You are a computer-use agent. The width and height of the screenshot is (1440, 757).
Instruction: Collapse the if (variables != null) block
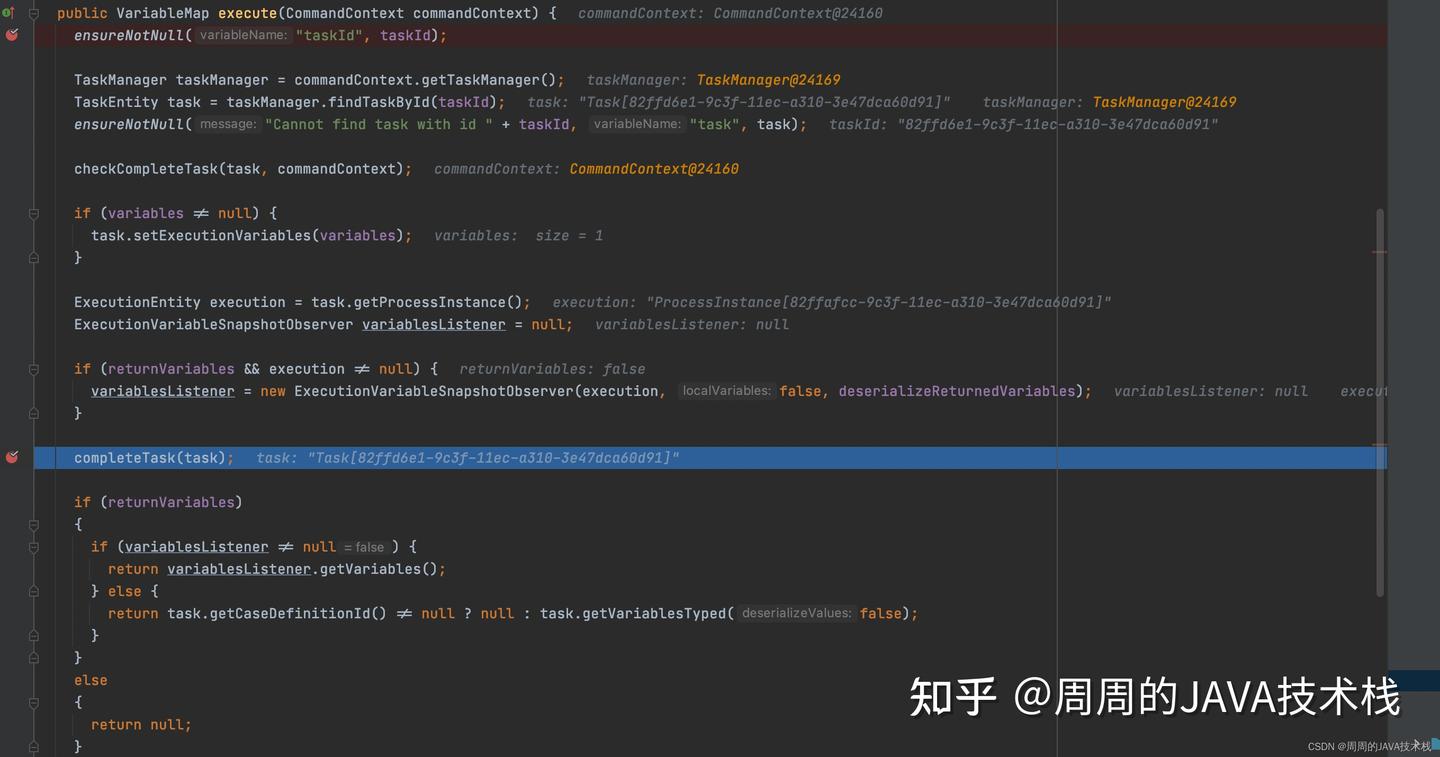point(32,212)
